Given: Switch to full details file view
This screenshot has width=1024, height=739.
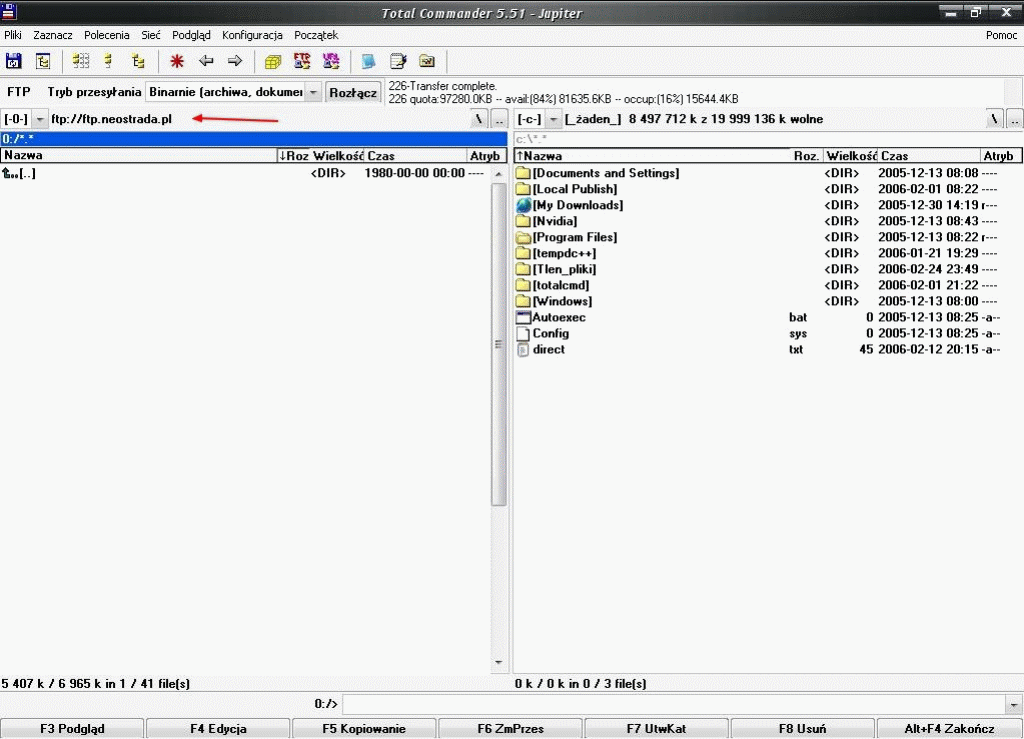Looking at the screenshot, I should pyautogui.click(x=109, y=61).
